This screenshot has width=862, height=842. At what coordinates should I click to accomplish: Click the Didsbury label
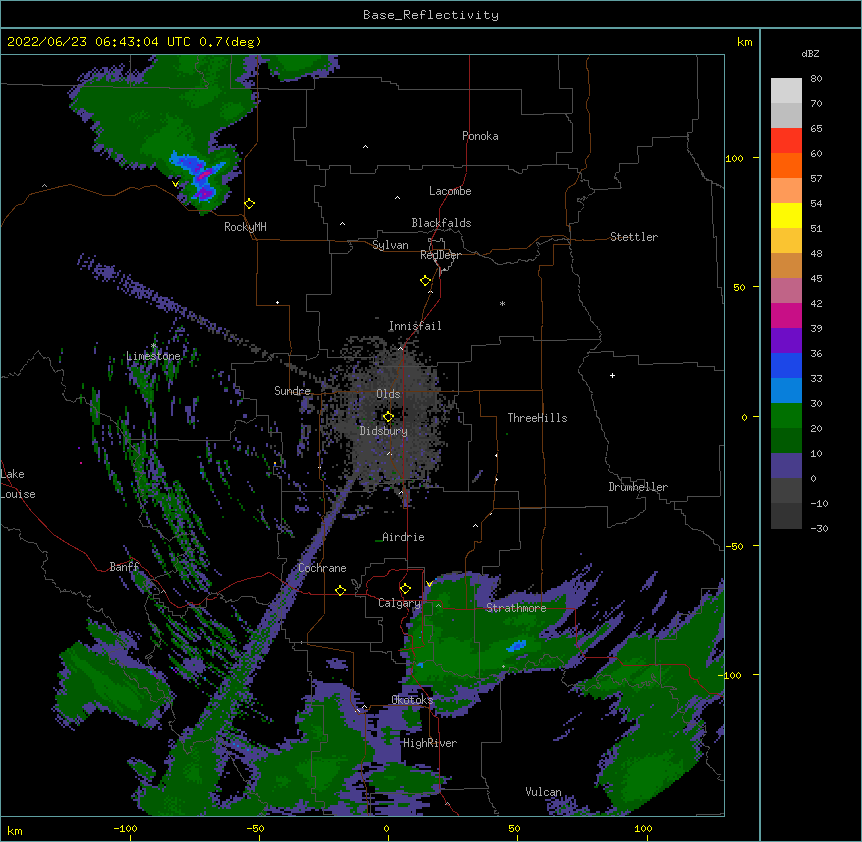click(x=384, y=431)
